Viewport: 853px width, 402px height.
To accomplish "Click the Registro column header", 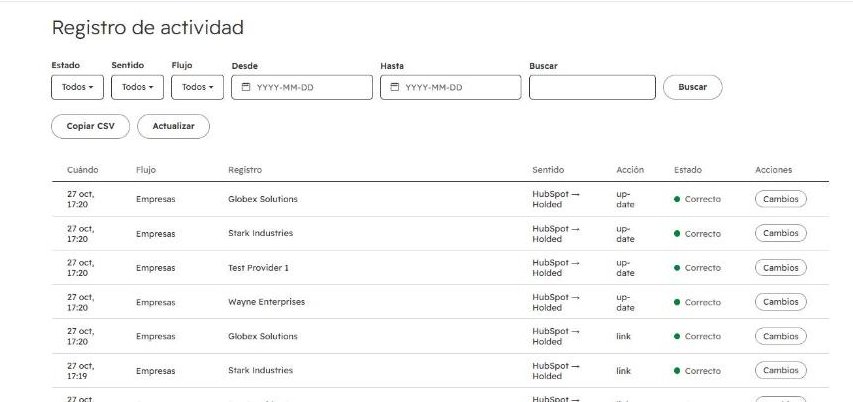I will pyautogui.click(x=245, y=170).
